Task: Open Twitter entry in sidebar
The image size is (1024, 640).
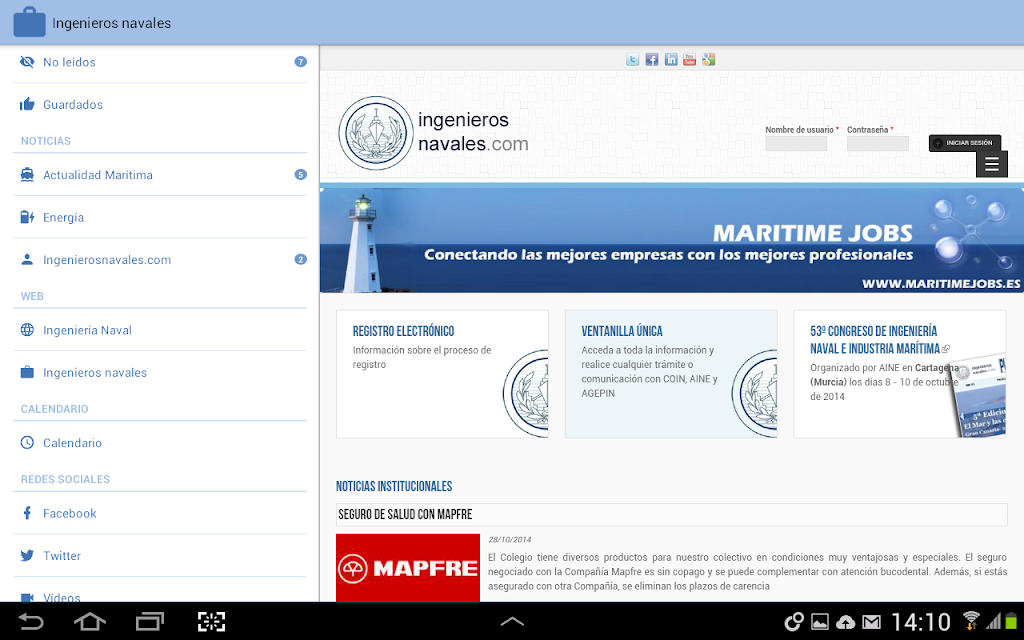Action: [160, 556]
